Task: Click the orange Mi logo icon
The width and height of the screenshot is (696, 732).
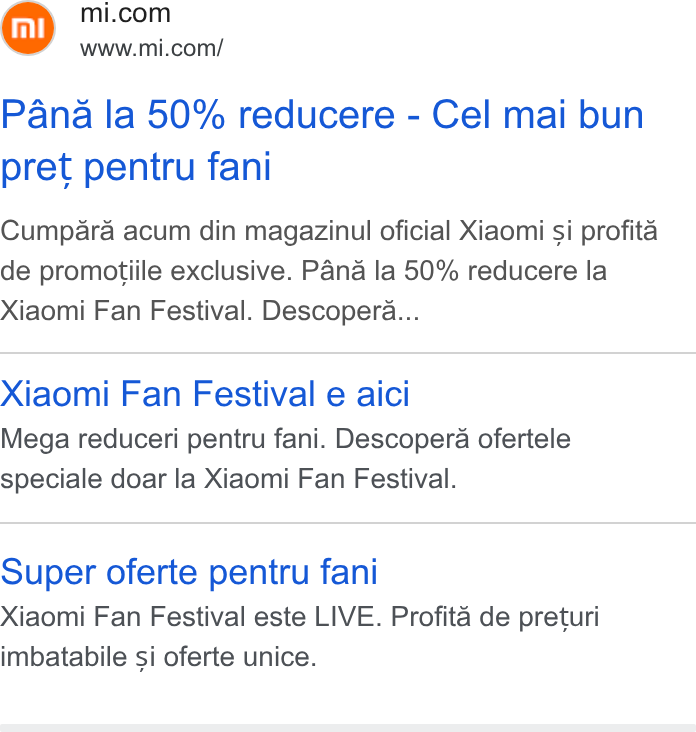Action: point(28,28)
